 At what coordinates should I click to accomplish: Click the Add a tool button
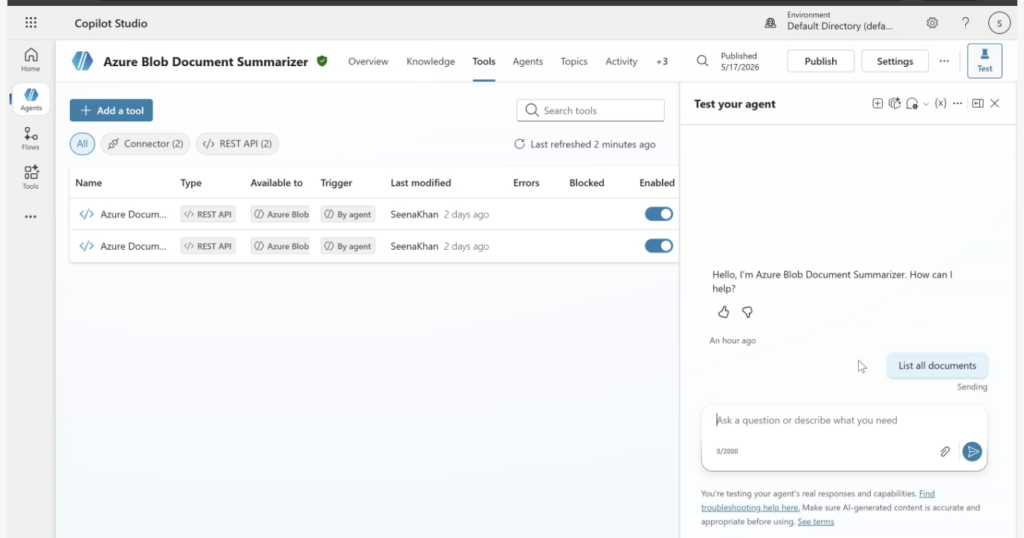tap(111, 110)
